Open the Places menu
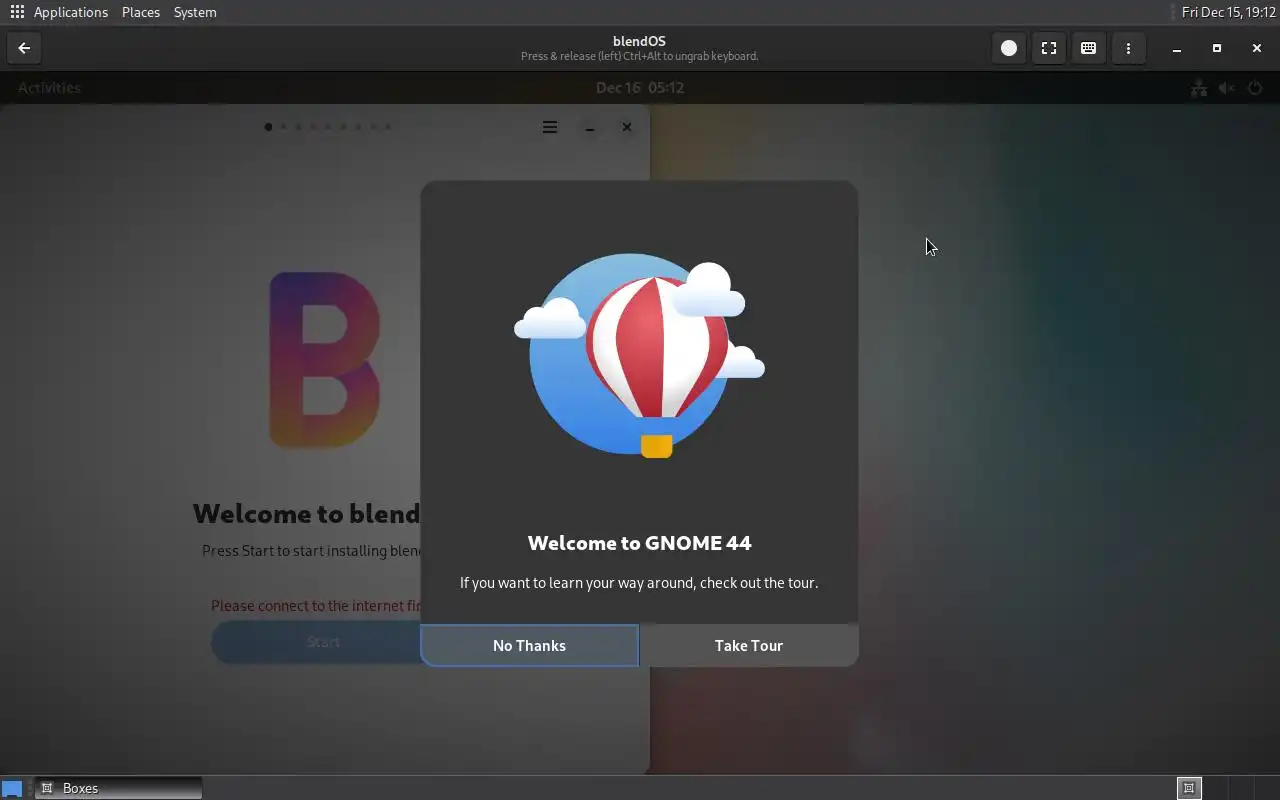 coord(141,12)
